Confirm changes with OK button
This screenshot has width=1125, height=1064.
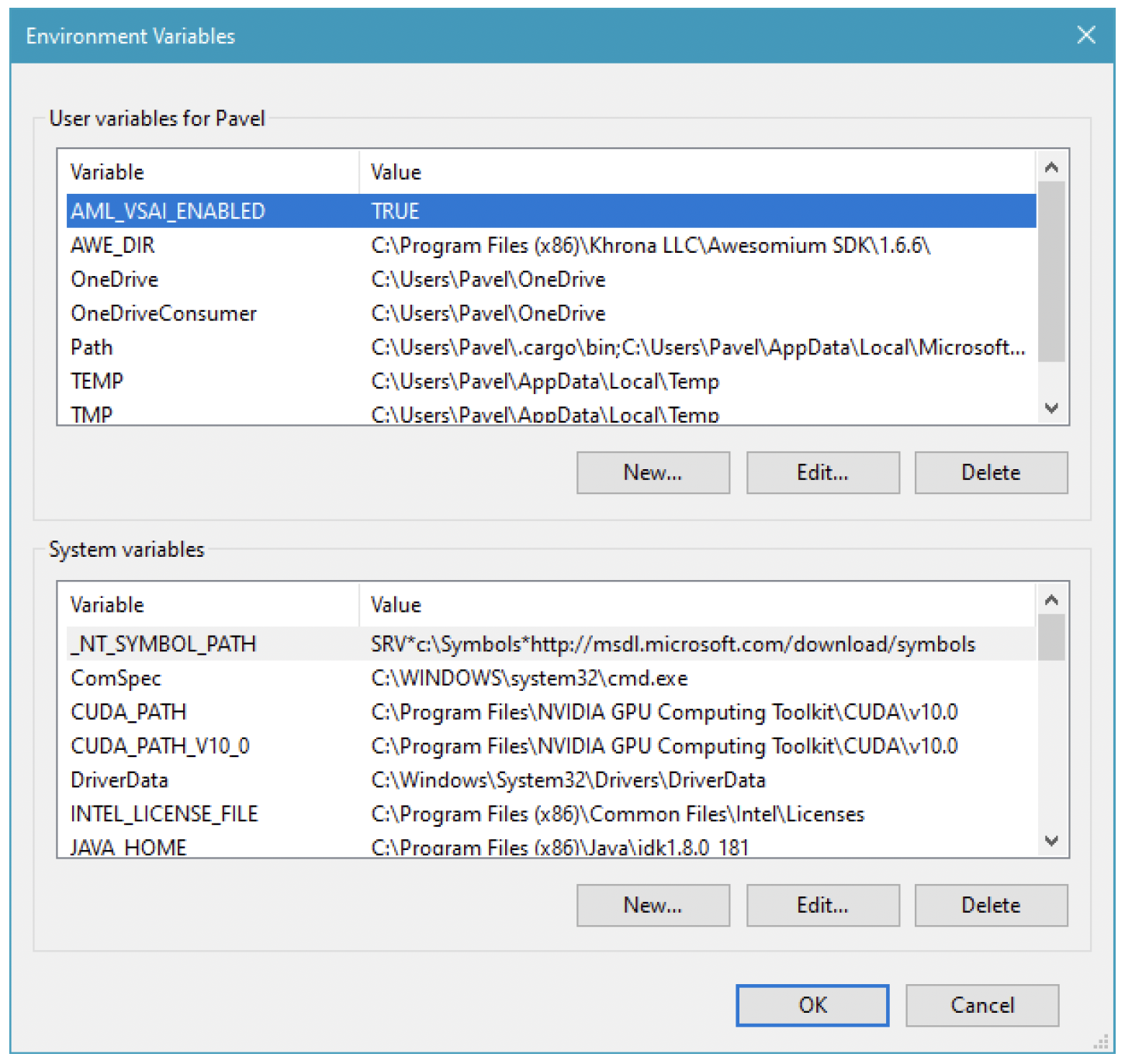point(812,1005)
